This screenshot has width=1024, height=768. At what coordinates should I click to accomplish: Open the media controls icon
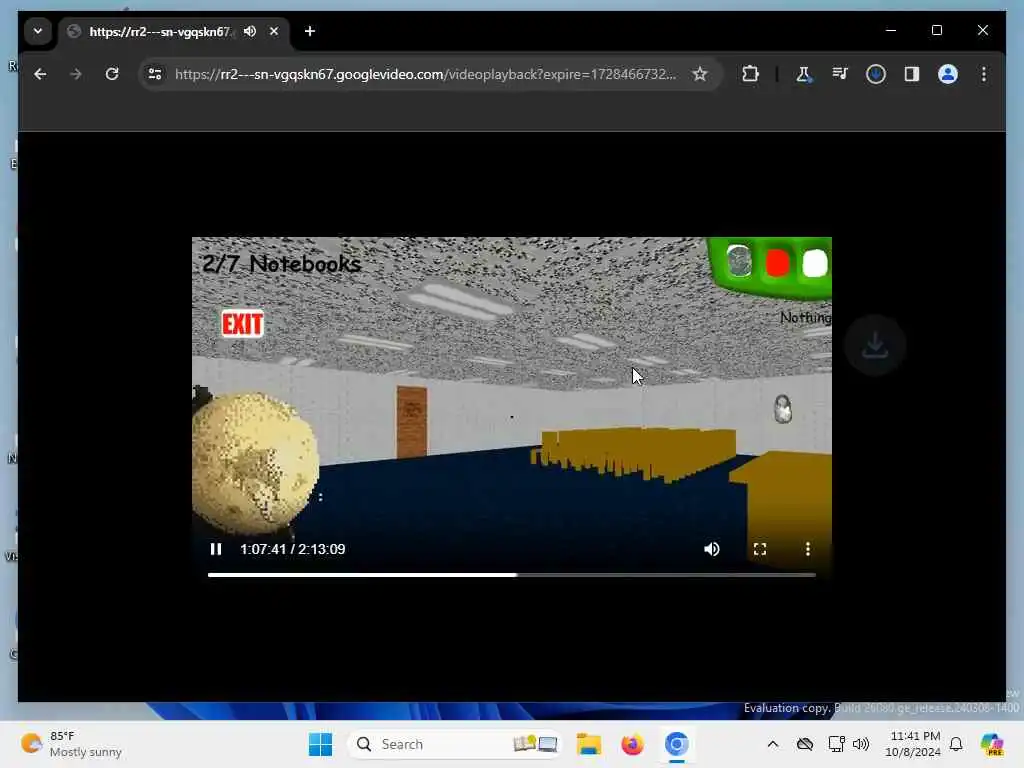[840, 74]
